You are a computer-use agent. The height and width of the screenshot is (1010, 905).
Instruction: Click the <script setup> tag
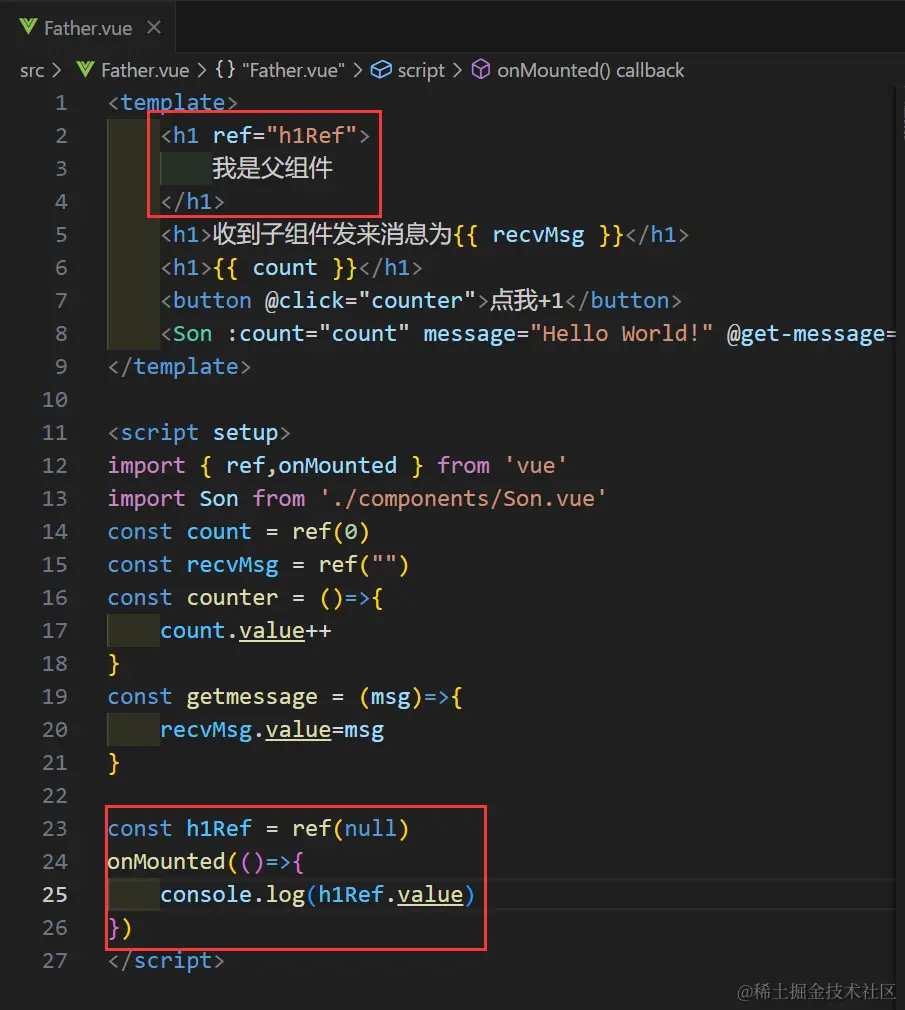[198, 433]
